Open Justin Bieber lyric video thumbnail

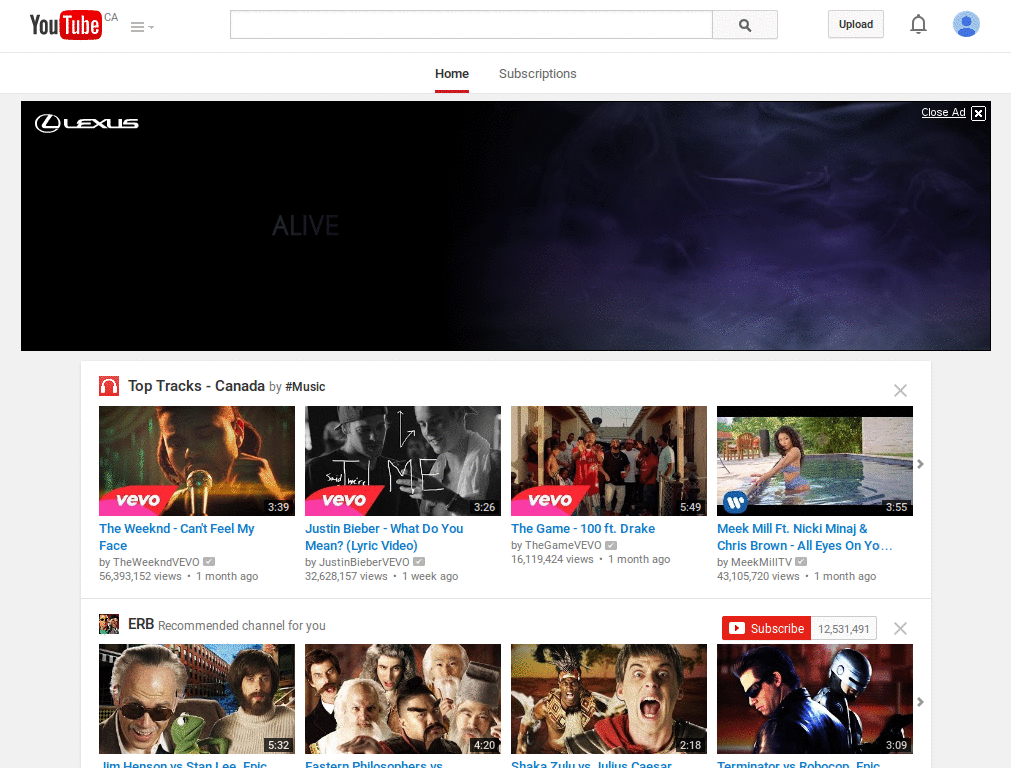click(x=403, y=461)
